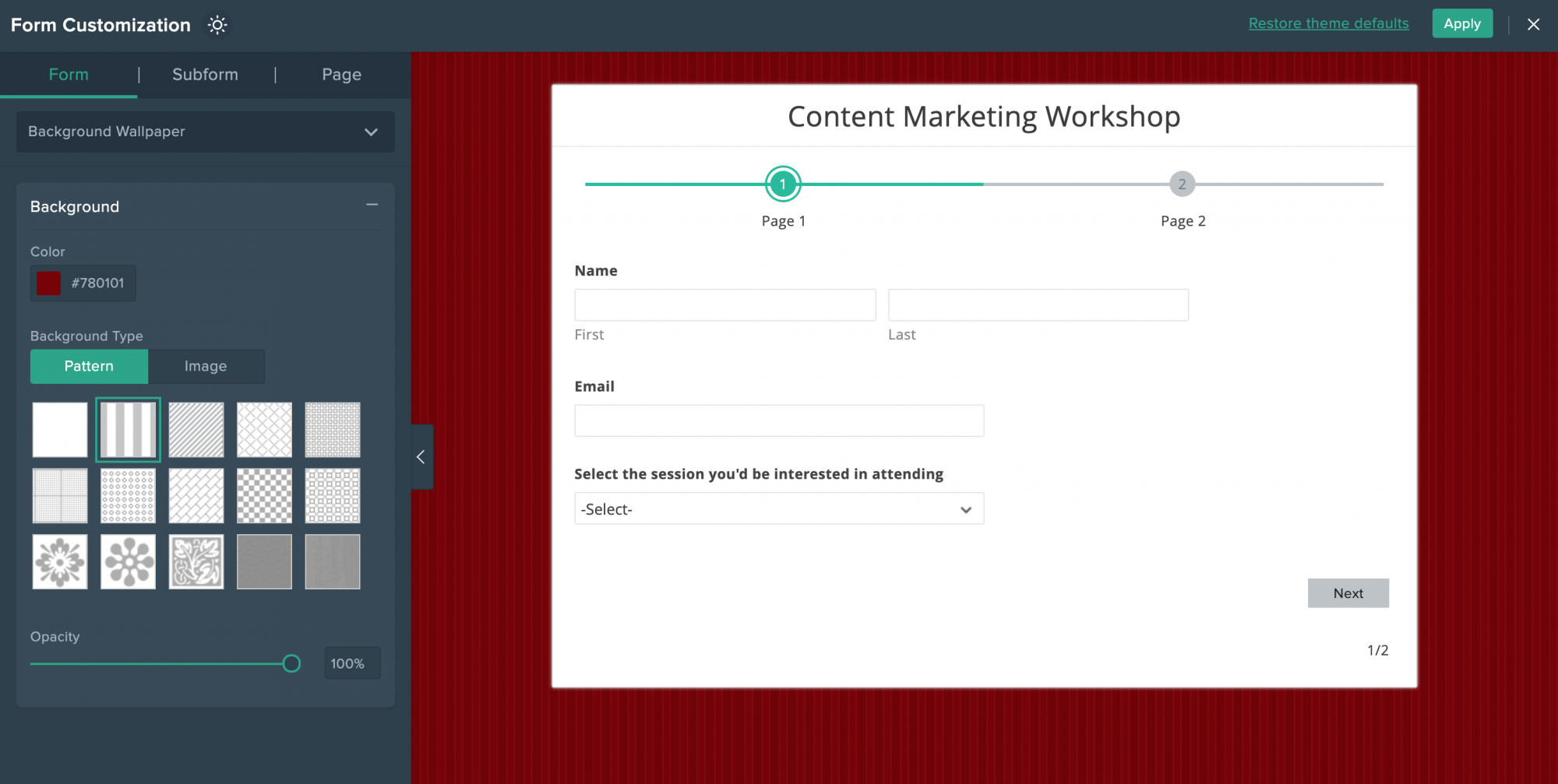This screenshot has width=1558, height=784.
Task: Collapse the Background section
Action: [x=372, y=205]
